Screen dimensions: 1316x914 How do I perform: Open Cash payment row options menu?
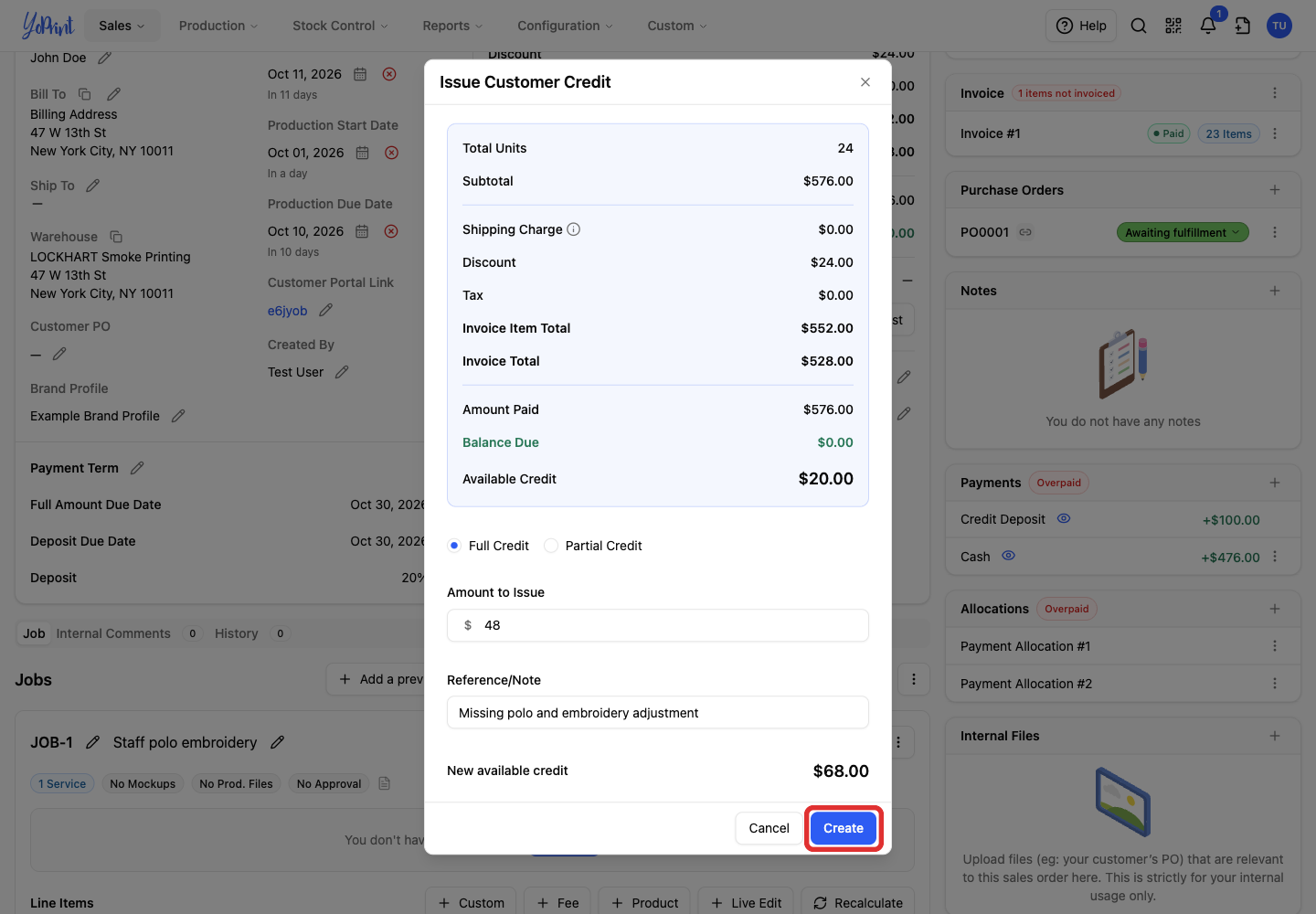1275,557
